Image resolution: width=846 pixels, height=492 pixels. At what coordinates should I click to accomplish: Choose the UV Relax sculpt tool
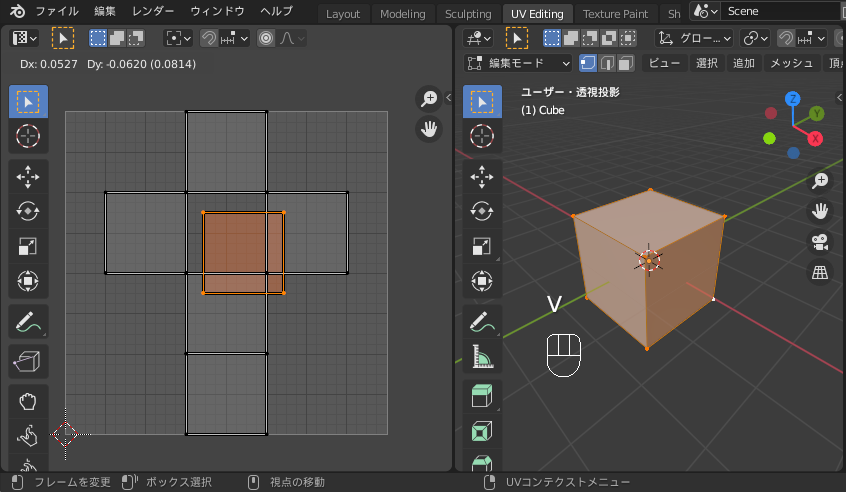pyautogui.click(x=28, y=436)
